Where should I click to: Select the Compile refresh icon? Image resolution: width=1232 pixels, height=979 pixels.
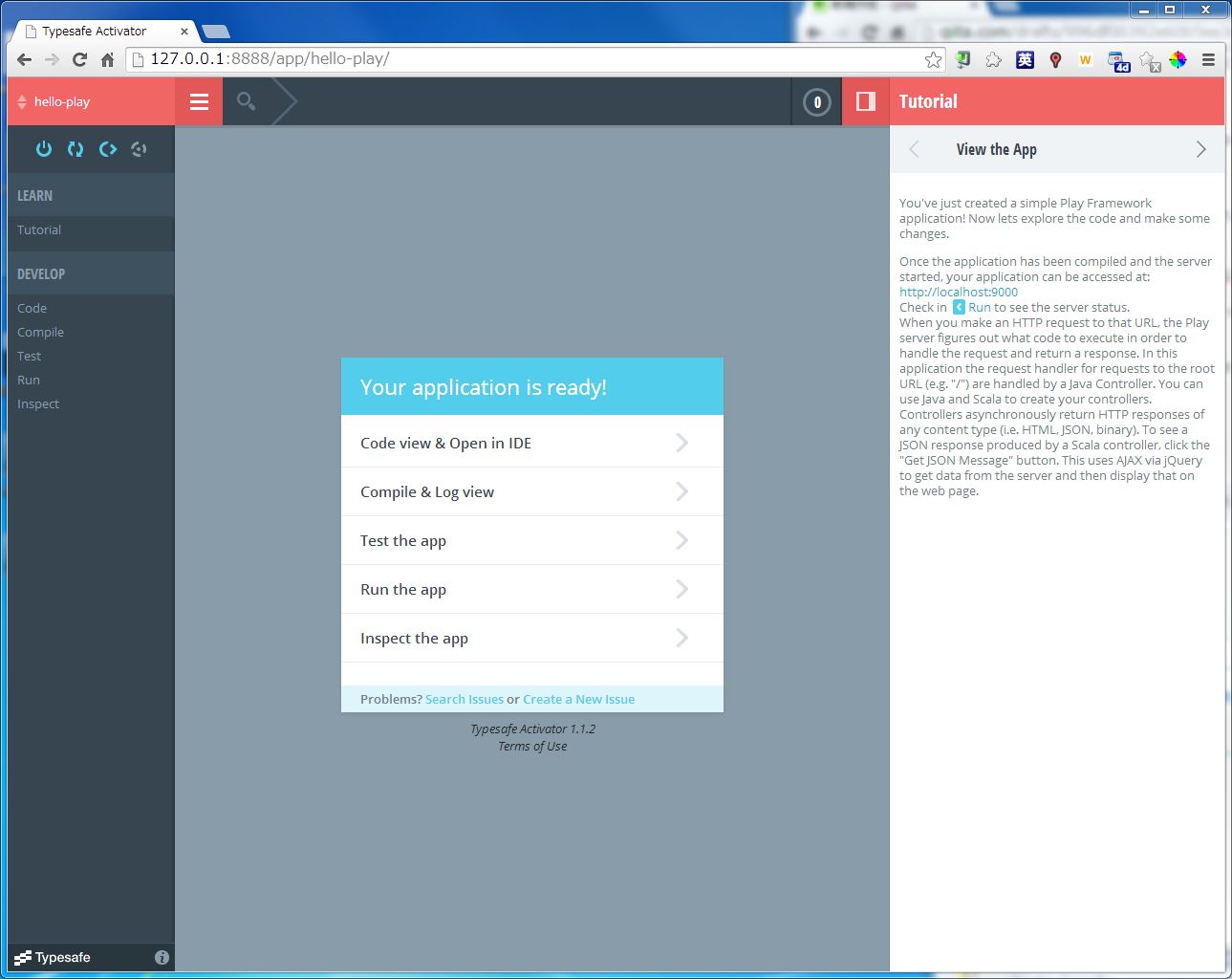click(76, 149)
